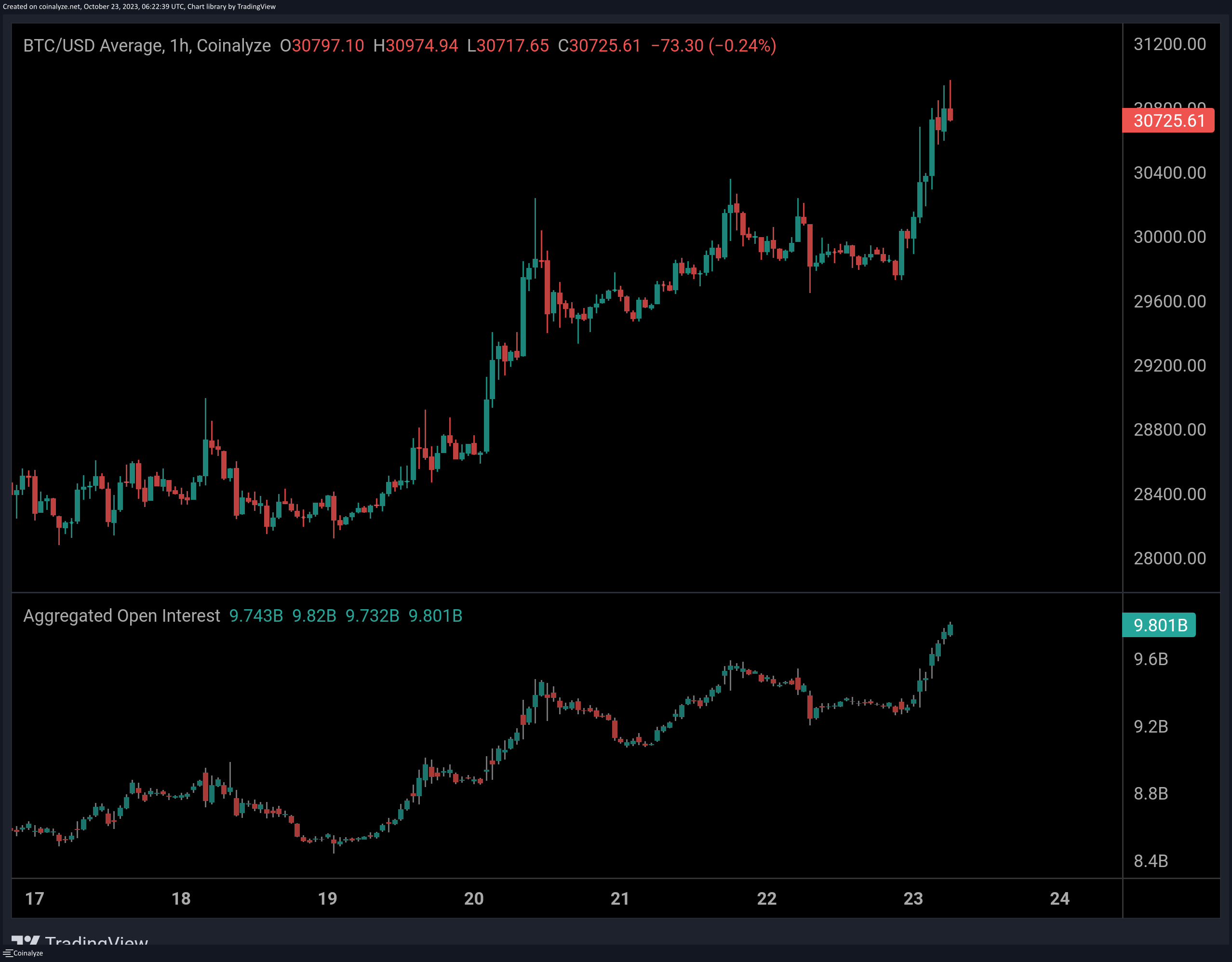This screenshot has width=1232, height=962.
Task: Click the Coinalyze logo icon at bottom
Action: coord(7,953)
